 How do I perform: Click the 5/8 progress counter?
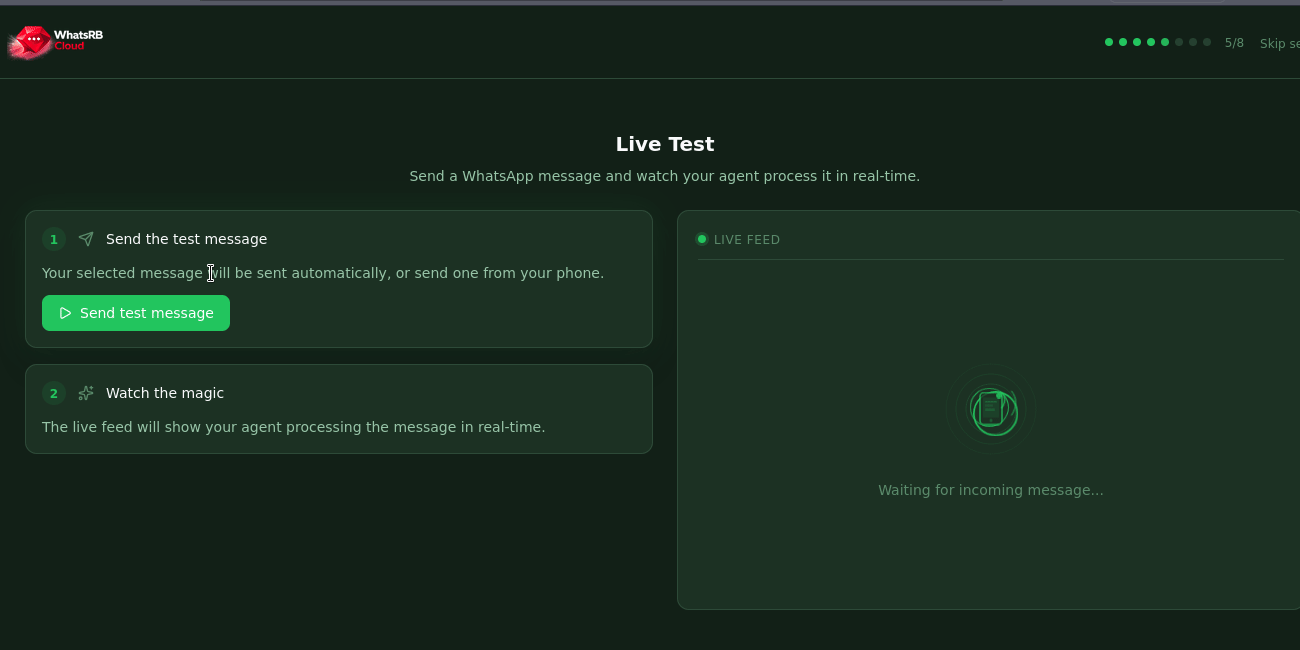[x=1234, y=43]
